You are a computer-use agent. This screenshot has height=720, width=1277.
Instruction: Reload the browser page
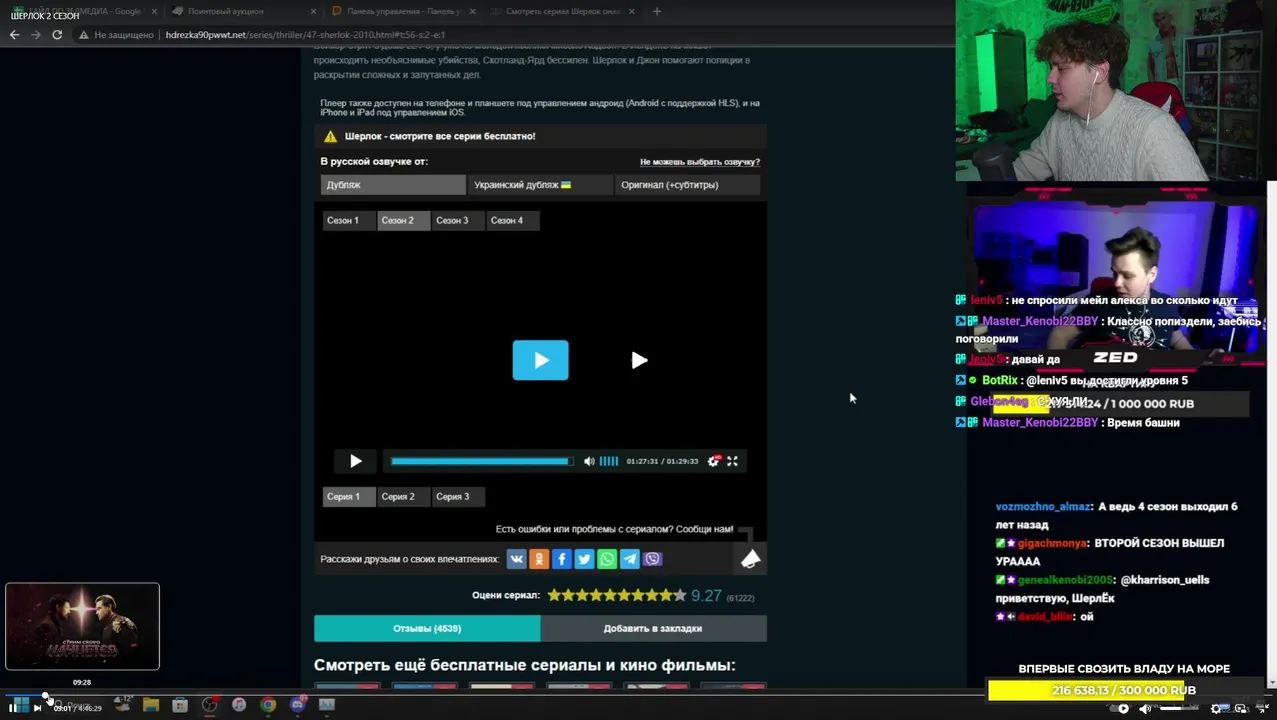57,35
